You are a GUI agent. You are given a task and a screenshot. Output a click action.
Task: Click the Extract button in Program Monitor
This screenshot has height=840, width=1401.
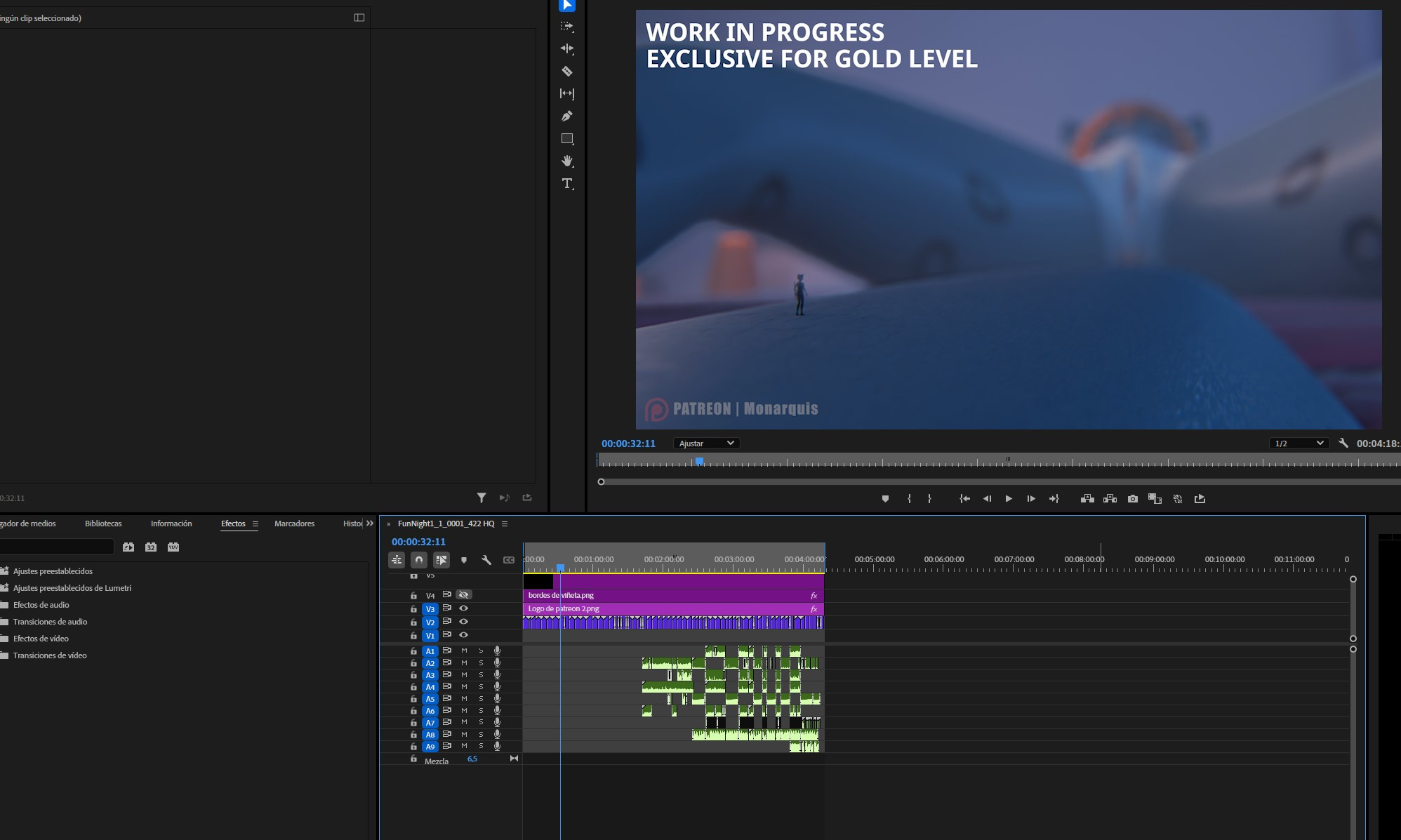click(1110, 499)
